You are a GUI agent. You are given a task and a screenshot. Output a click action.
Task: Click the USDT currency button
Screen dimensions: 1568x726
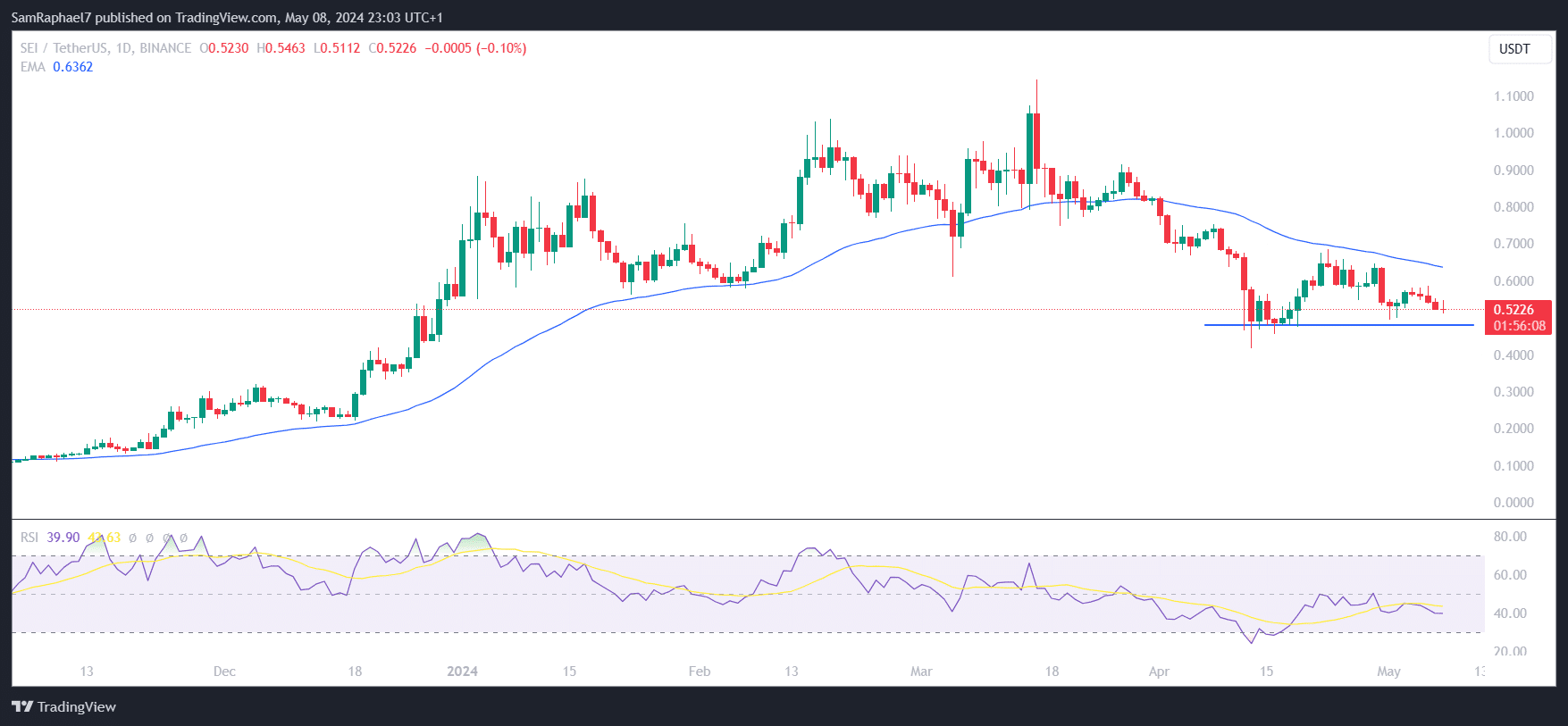coord(1520,49)
